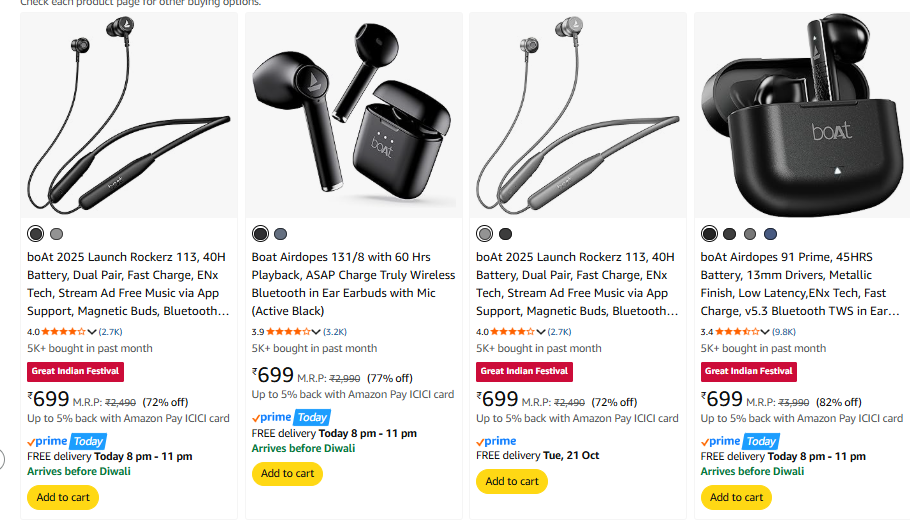Click Great Indian Festival badge on Airdopes 91 Prime
Viewport: 910px width, 521px height.
(748, 371)
